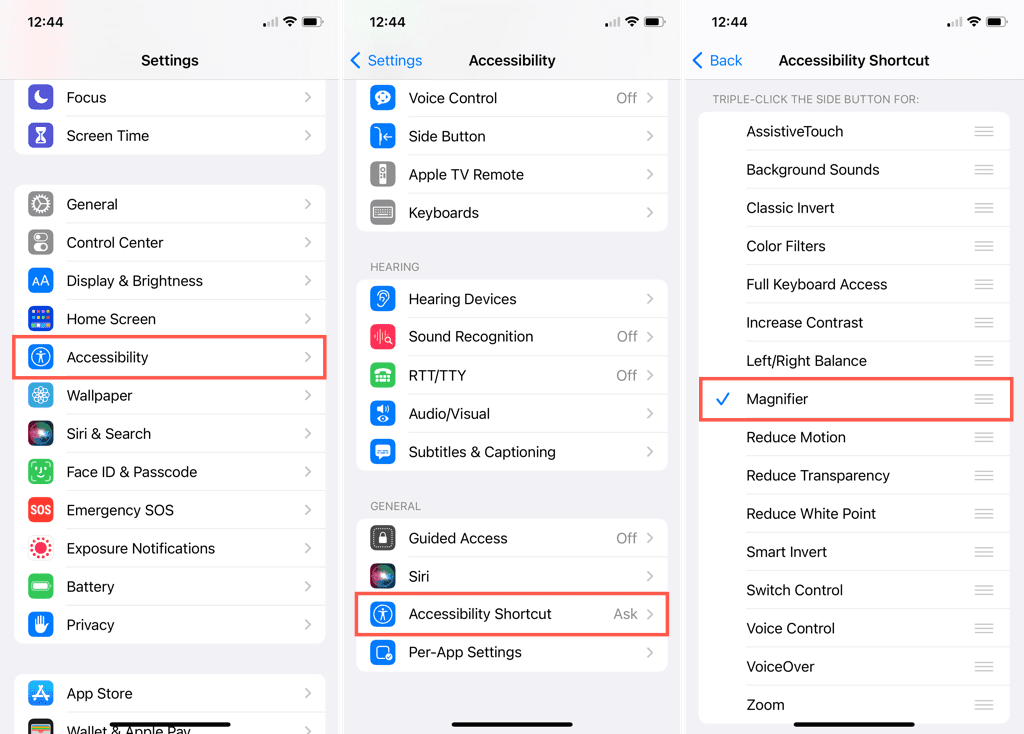Open the Accessibility row in Settings
This screenshot has width=1024, height=734.
click(170, 357)
